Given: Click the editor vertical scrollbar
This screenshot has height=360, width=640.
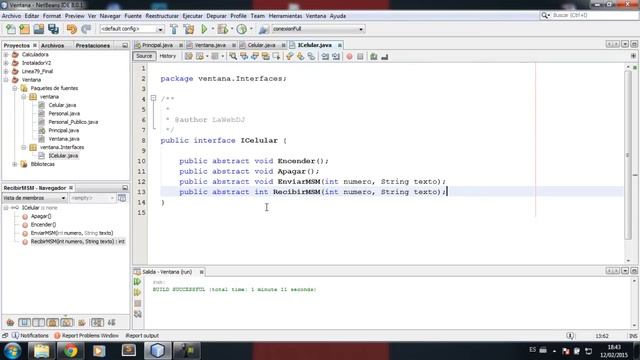Looking at the screenshot, I should pyautogui.click(x=628, y=155).
